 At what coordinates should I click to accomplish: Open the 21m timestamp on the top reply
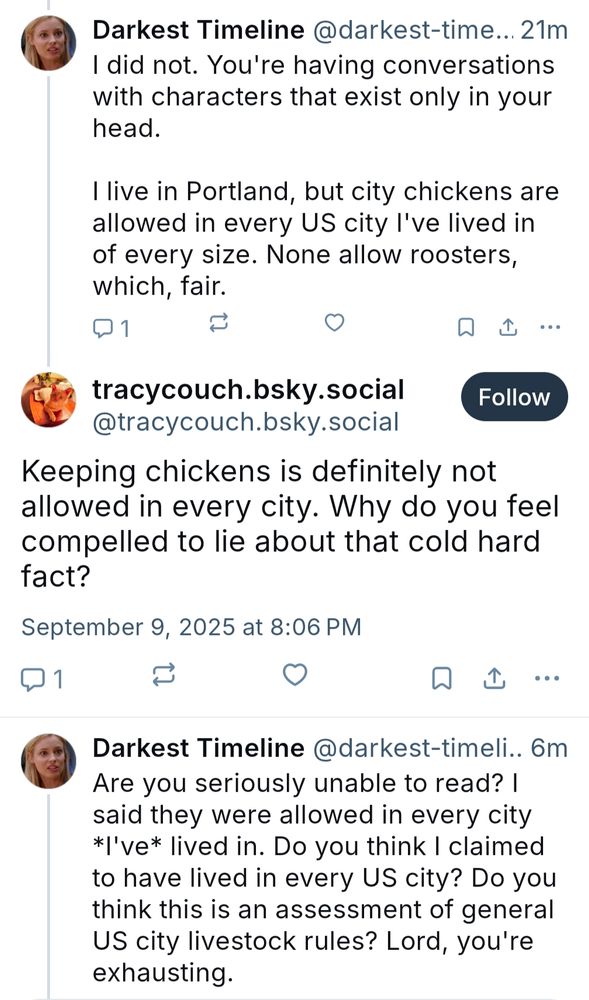click(547, 30)
